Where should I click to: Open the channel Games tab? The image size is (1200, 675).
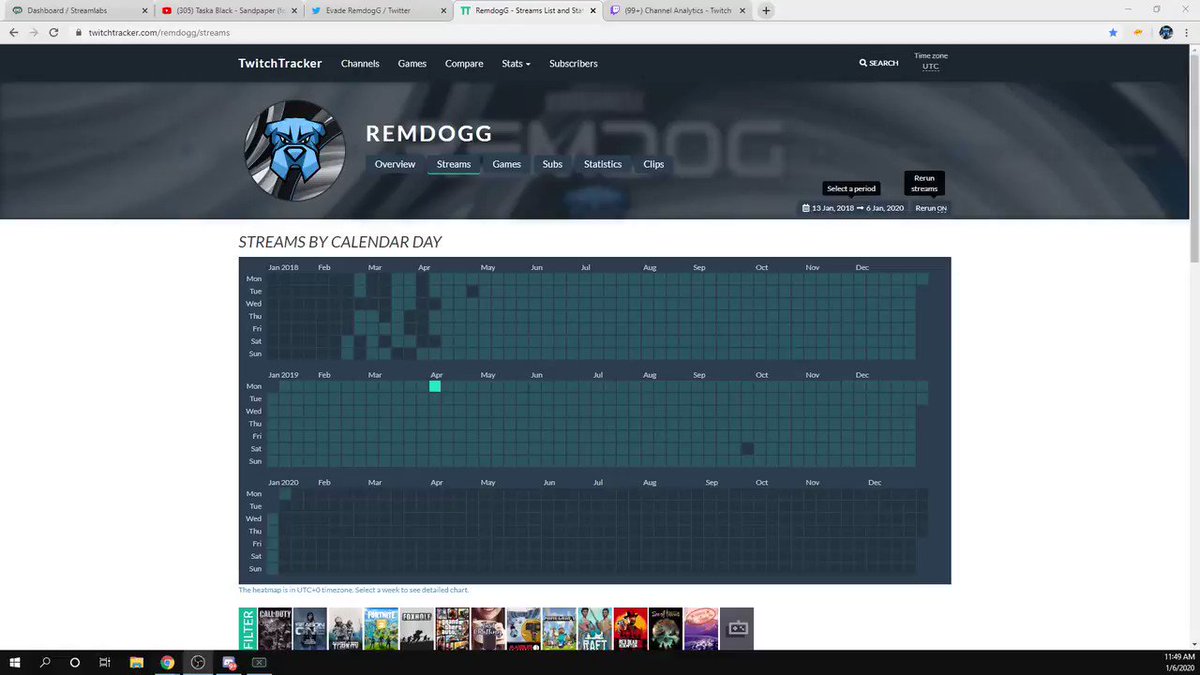pos(507,164)
